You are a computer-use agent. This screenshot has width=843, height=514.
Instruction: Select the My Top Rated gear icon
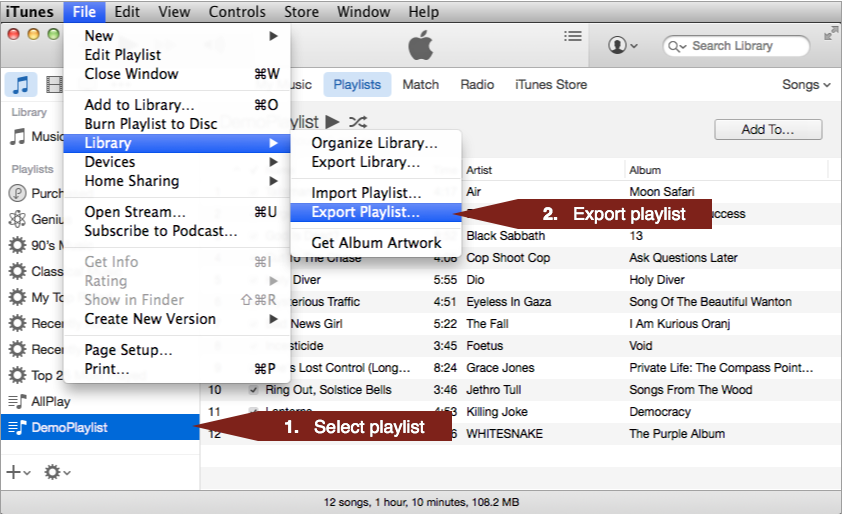(x=17, y=297)
